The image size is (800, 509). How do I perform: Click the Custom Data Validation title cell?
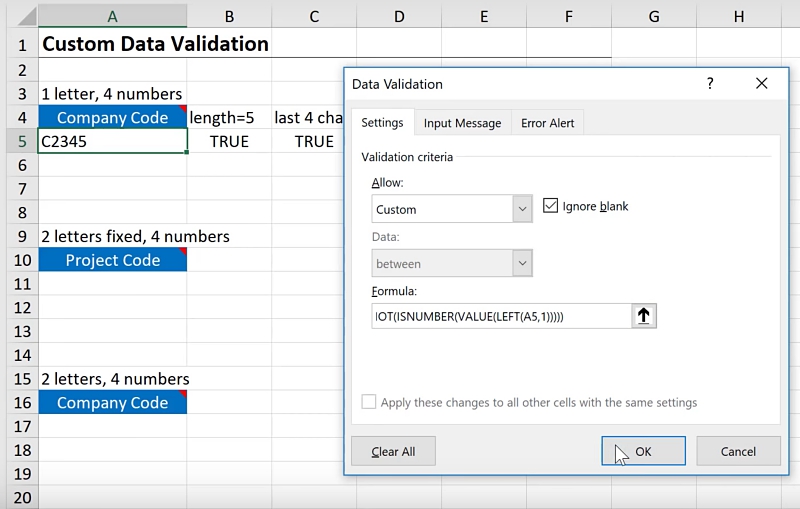[155, 44]
